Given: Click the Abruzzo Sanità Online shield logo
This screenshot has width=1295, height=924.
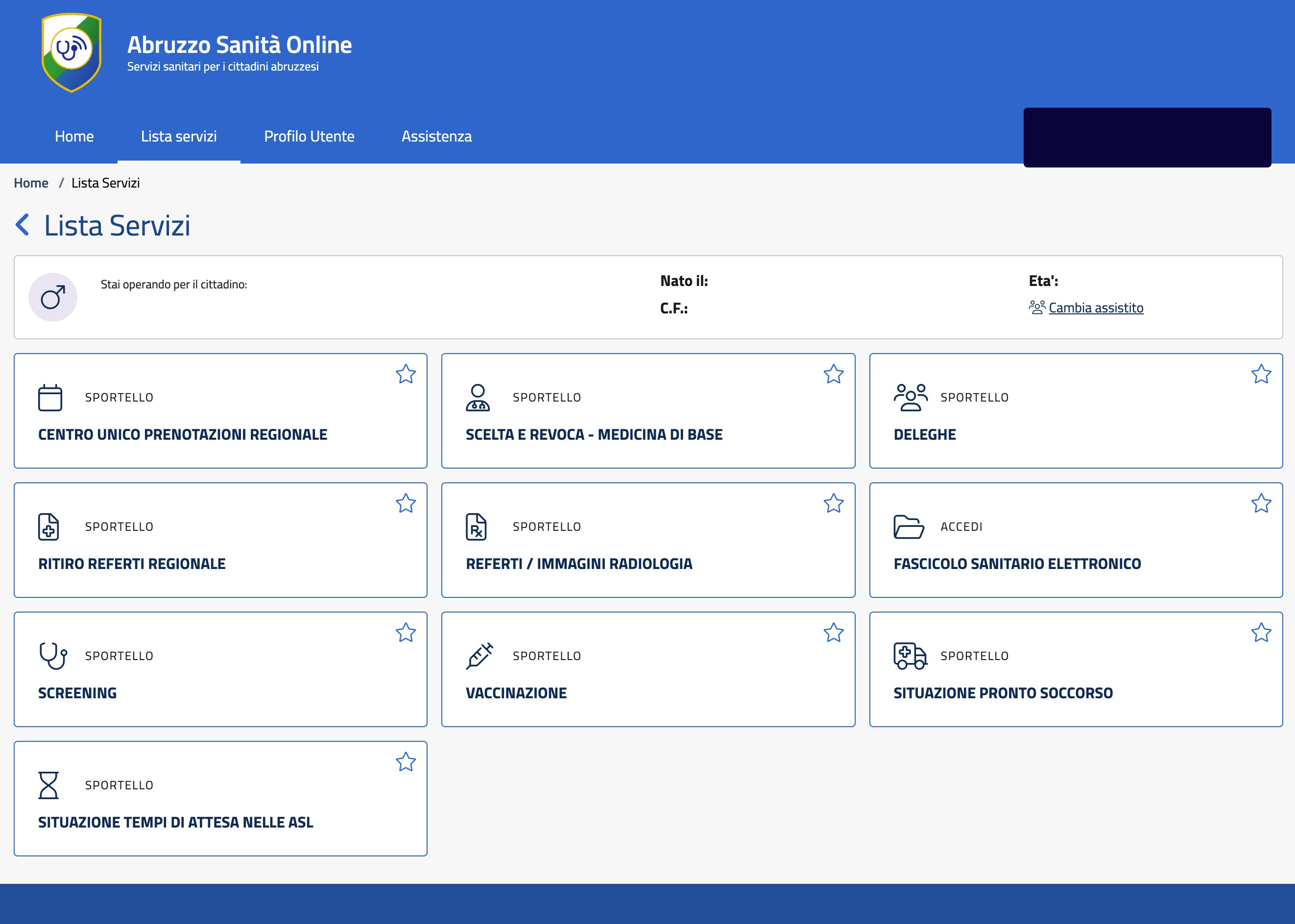Looking at the screenshot, I should (72, 52).
